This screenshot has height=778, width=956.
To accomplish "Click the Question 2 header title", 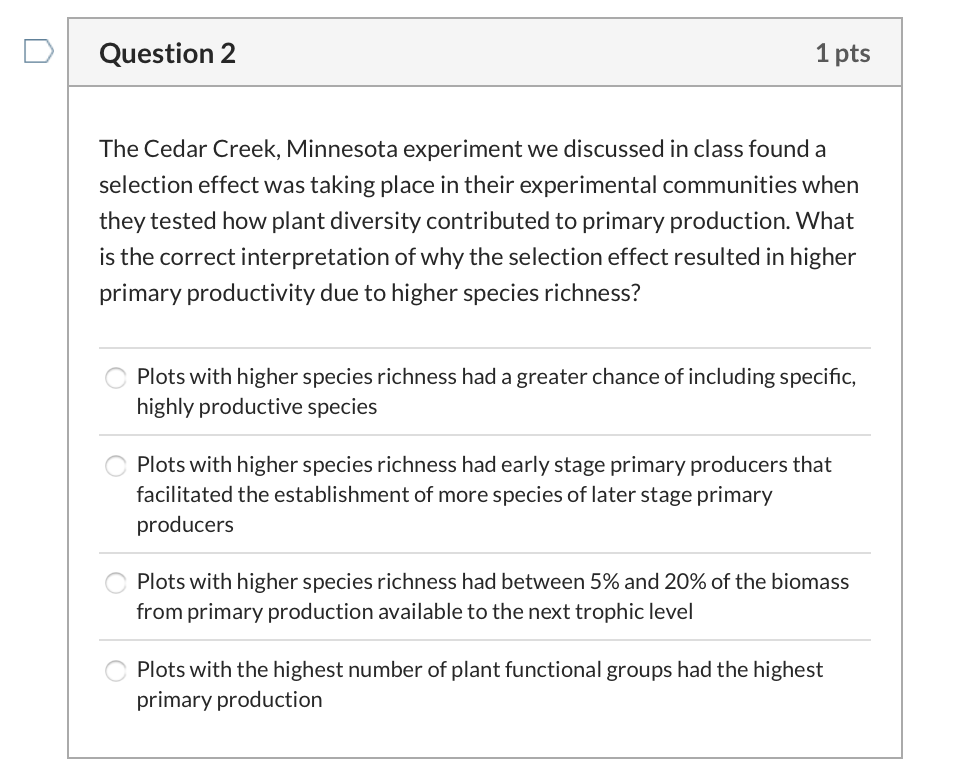I will 167,53.
